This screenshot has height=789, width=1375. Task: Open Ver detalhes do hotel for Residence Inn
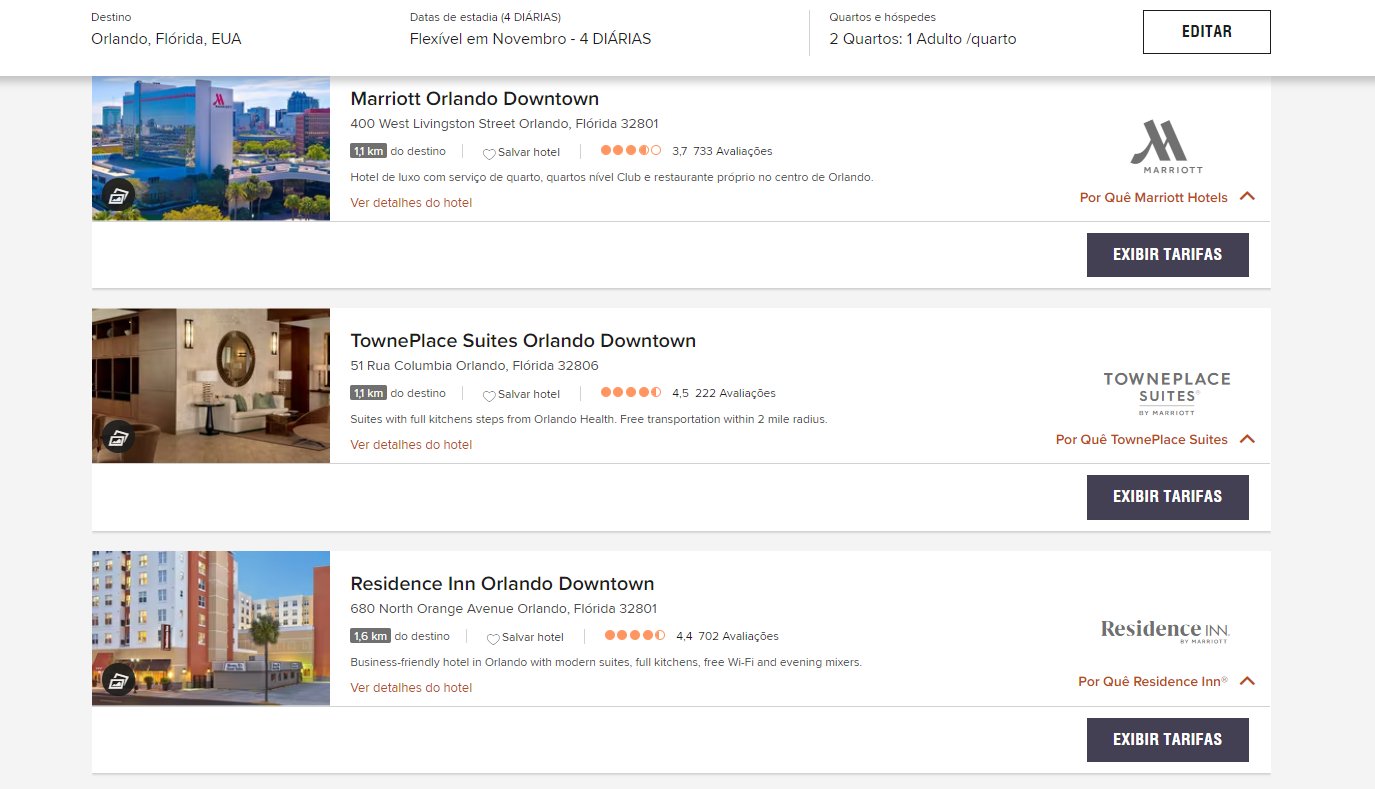(411, 688)
